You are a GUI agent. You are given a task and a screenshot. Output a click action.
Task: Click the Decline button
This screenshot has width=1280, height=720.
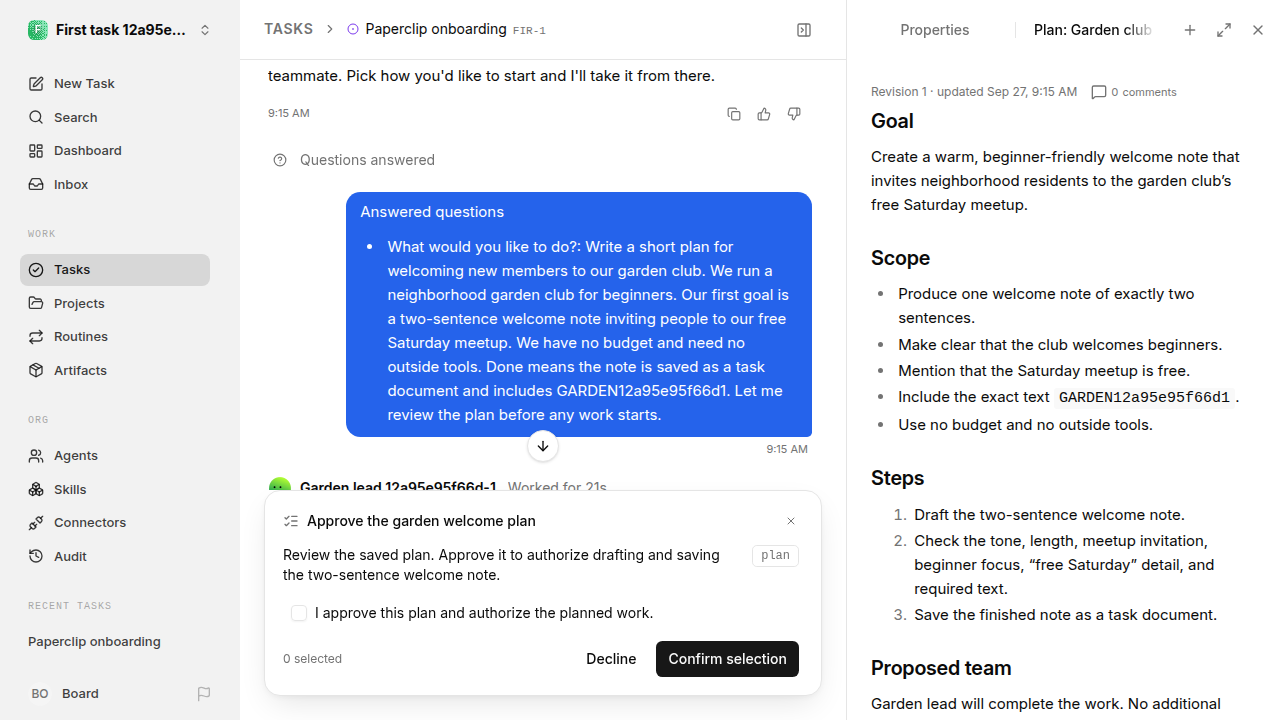click(611, 659)
